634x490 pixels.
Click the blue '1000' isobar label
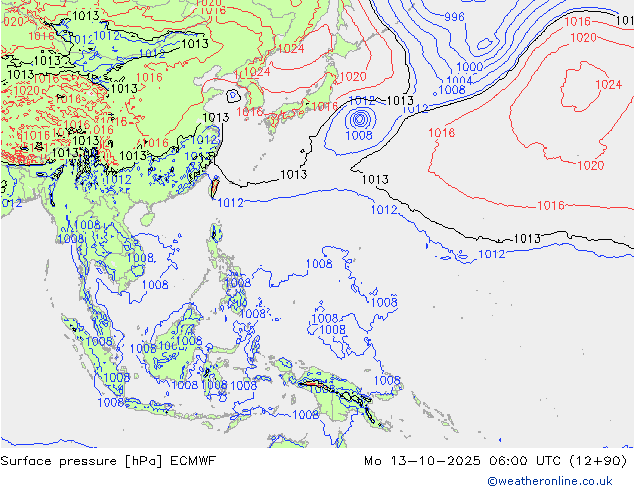[x=469, y=67]
